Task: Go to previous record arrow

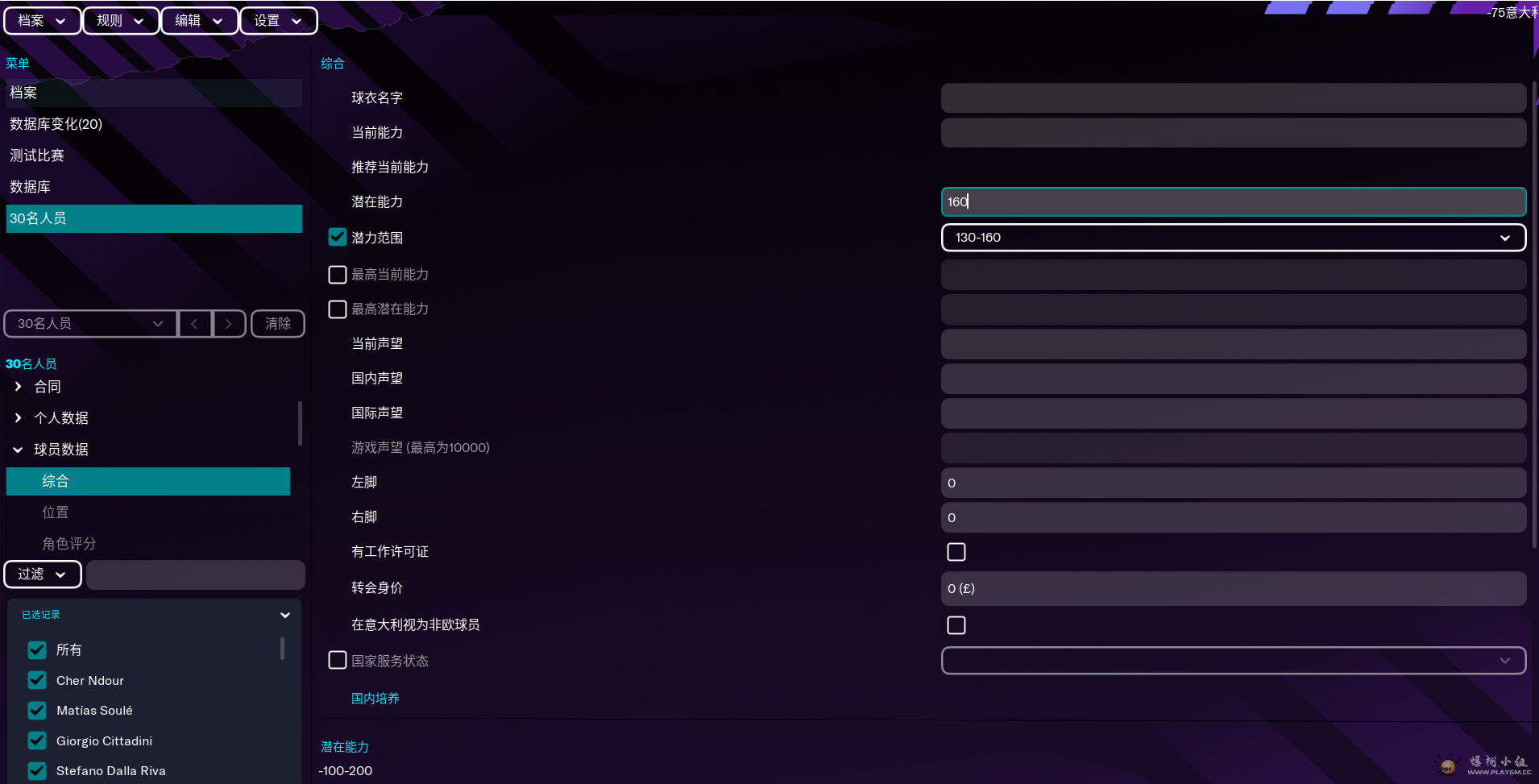Action: [x=195, y=323]
